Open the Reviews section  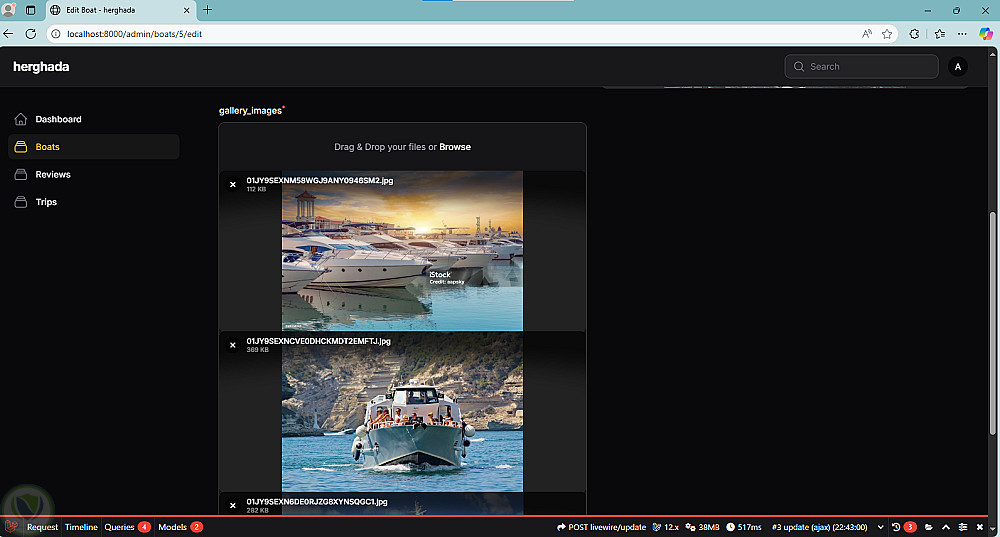(x=53, y=174)
